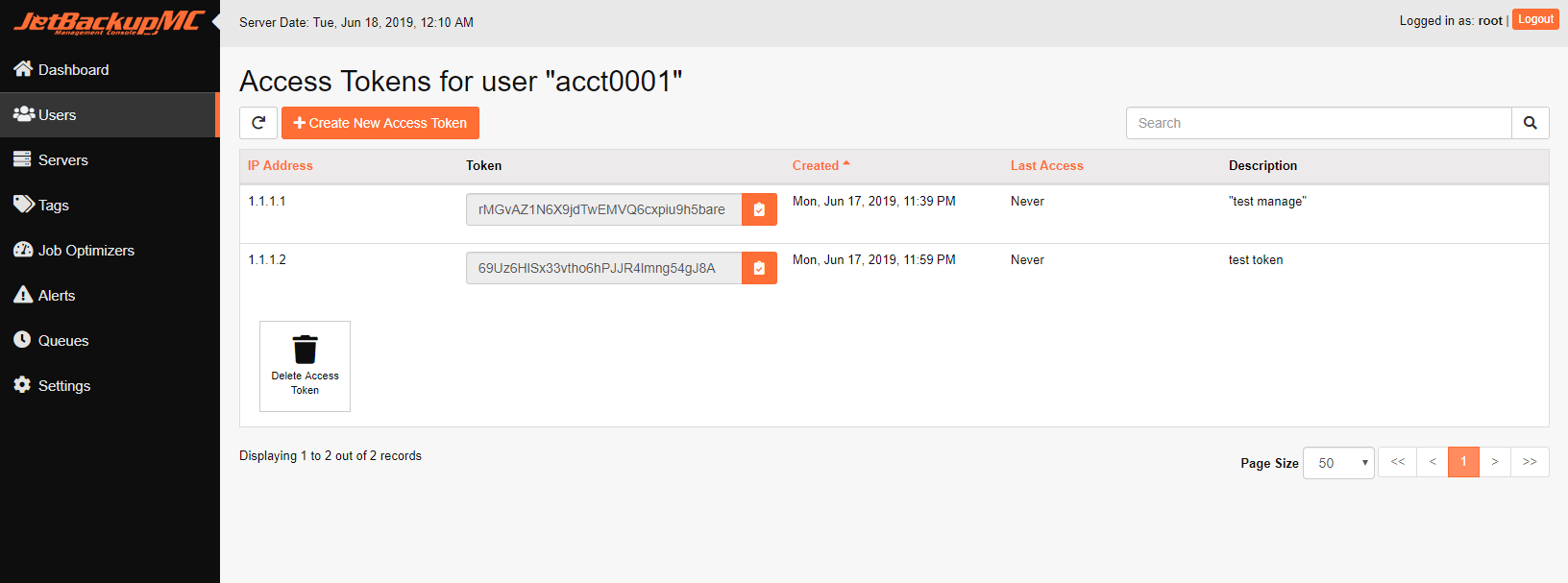Expand the Page Size dropdown
1568x583 pixels.
click(1338, 463)
